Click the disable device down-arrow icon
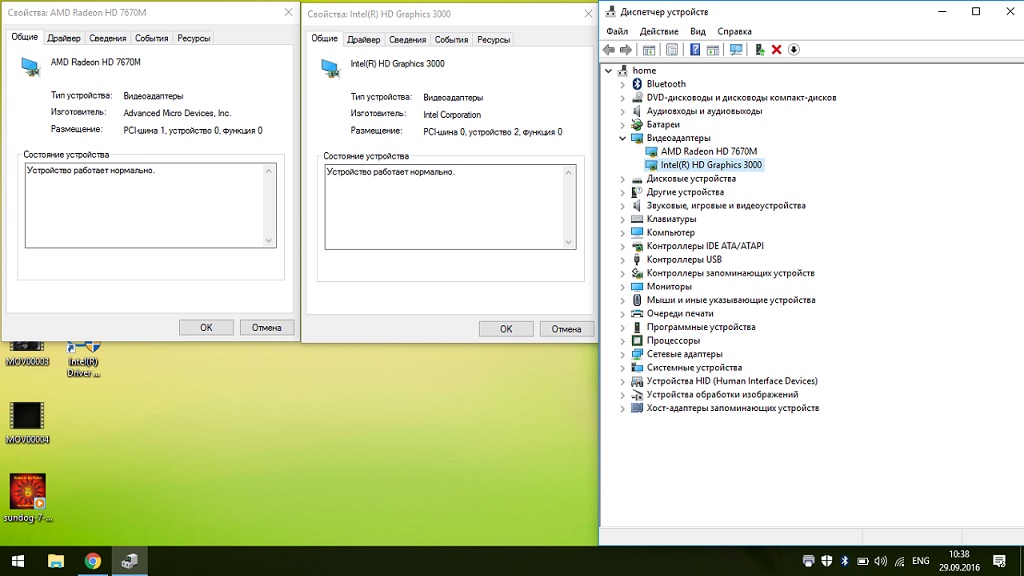This screenshot has width=1024, height=576. point(794,50)
